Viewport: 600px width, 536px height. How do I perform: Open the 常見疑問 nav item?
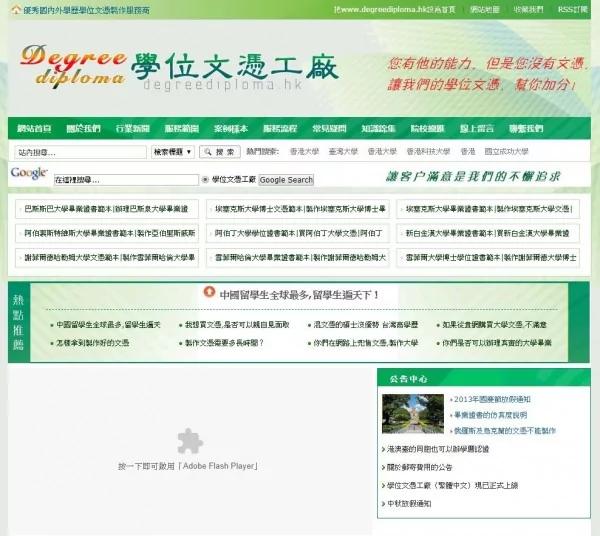pos(329,129)
